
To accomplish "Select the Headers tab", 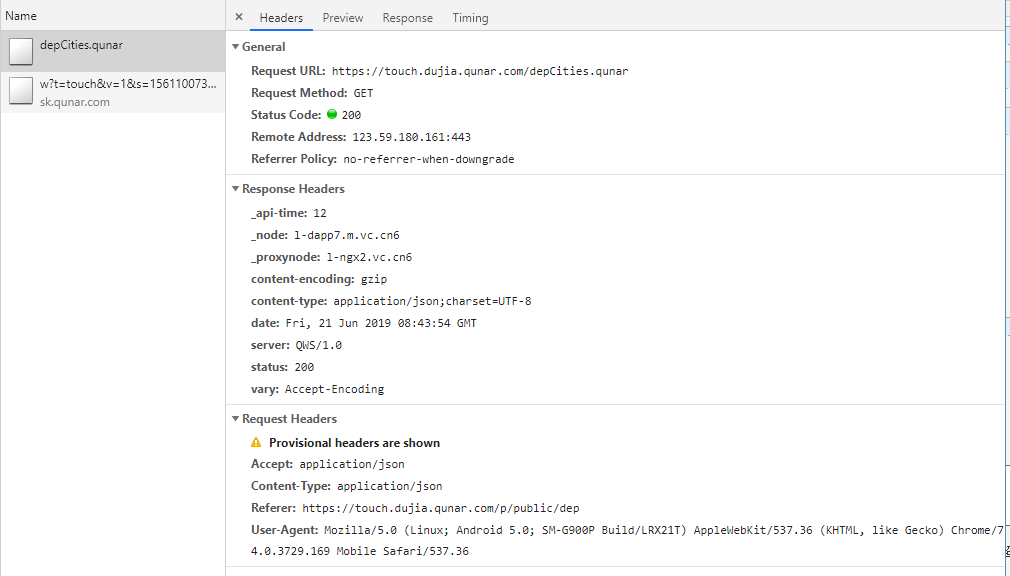I will pos(281,18).
